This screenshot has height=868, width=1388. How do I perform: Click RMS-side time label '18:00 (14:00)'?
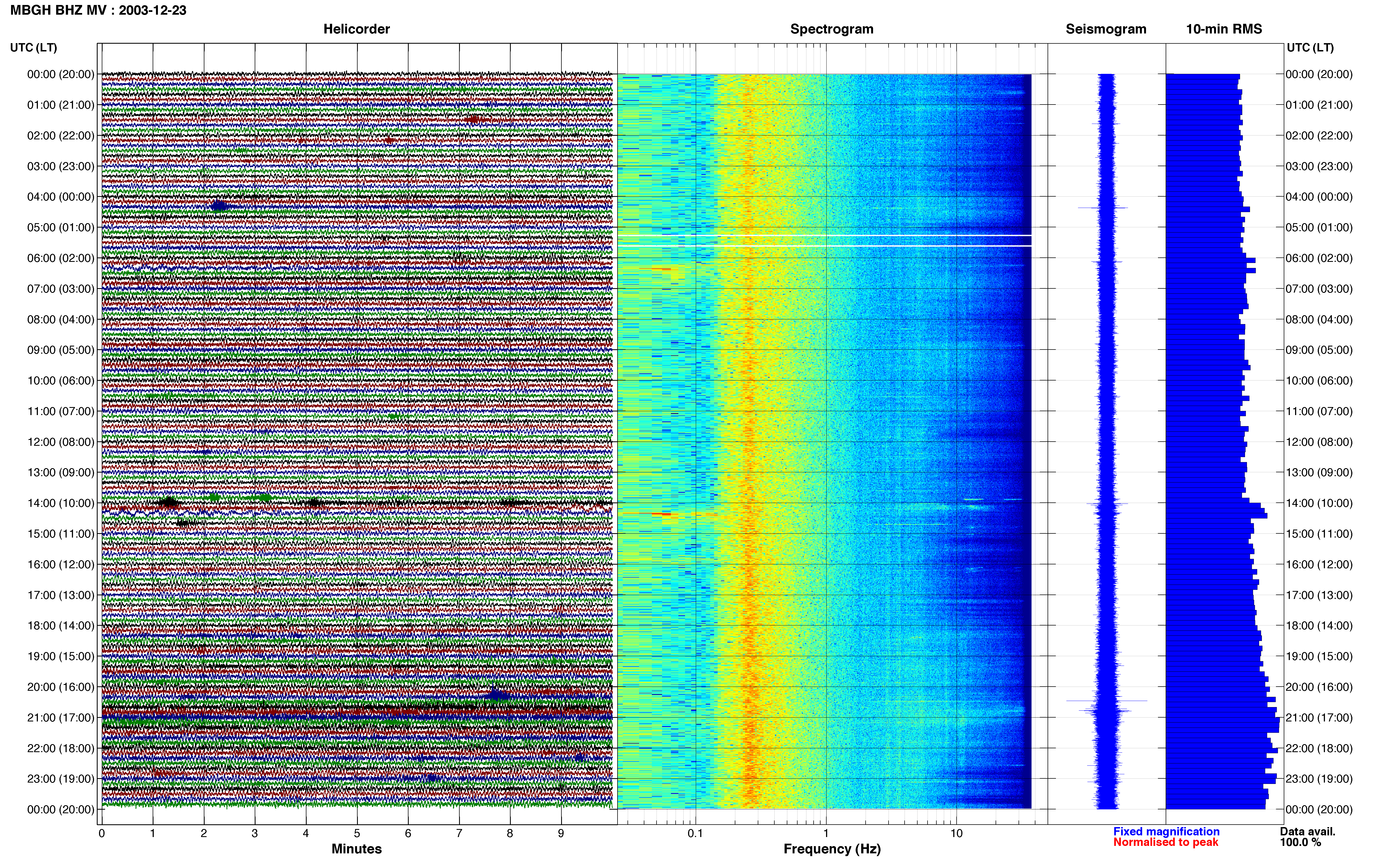(x=1319, y=625)
